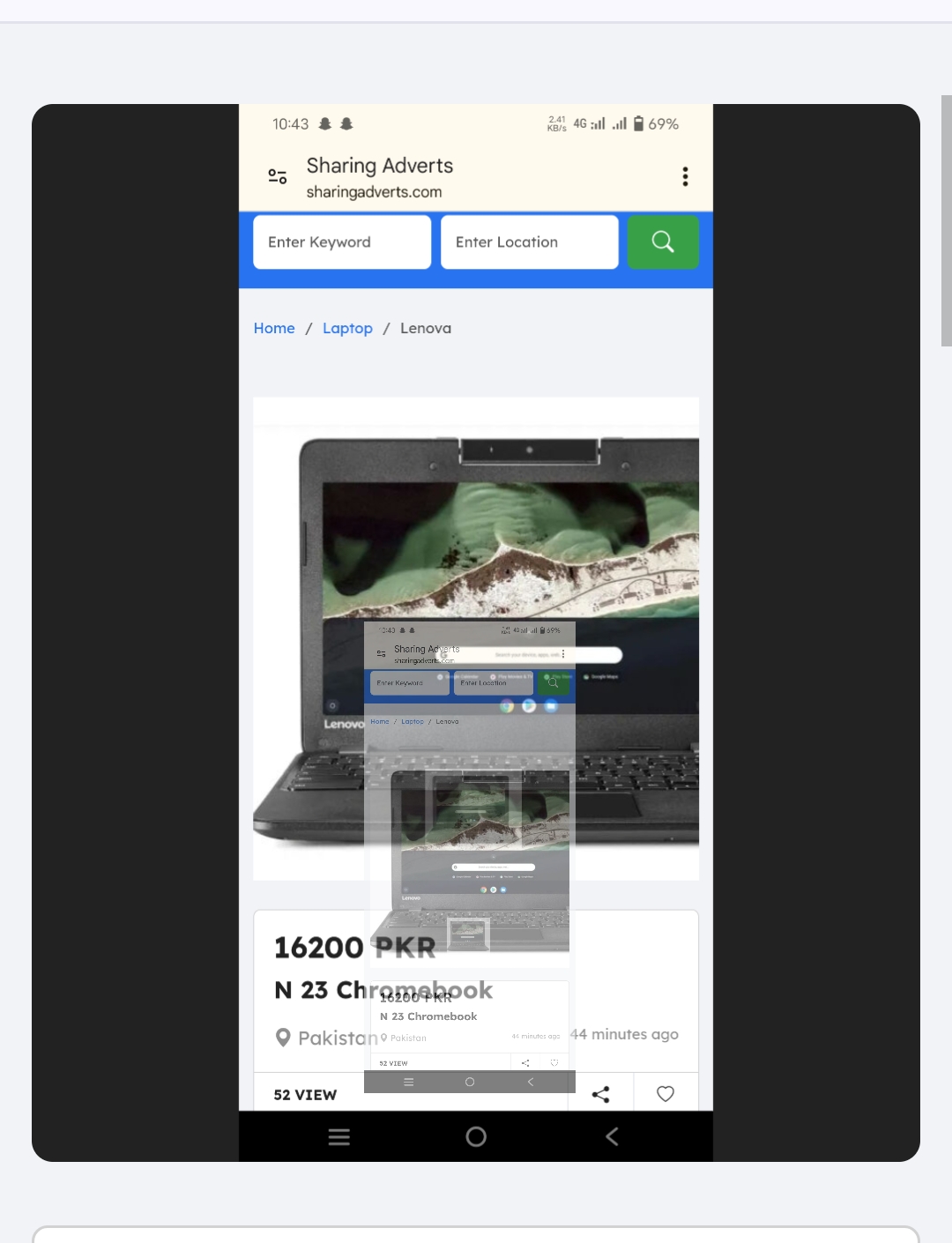Open the browser three-dot overflow menu
The height and width of the screenshot is (1243, 952).
(685, 176)
